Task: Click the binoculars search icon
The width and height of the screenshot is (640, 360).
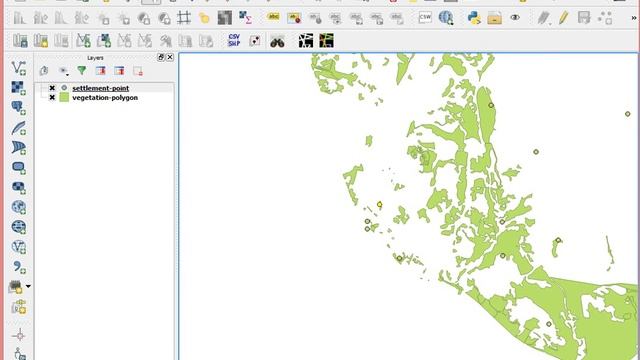Action: 277,41
